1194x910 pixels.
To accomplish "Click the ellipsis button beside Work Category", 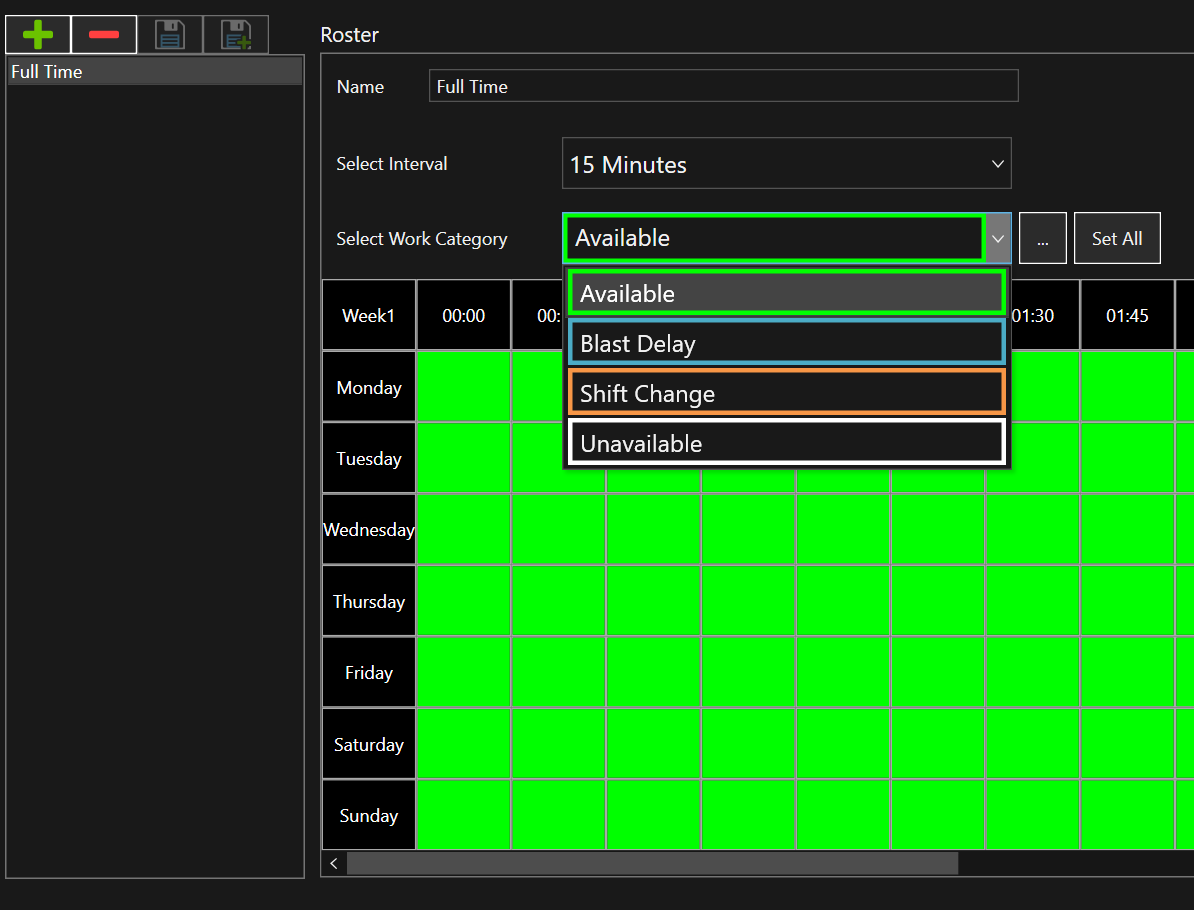I will pos(1043,239).
